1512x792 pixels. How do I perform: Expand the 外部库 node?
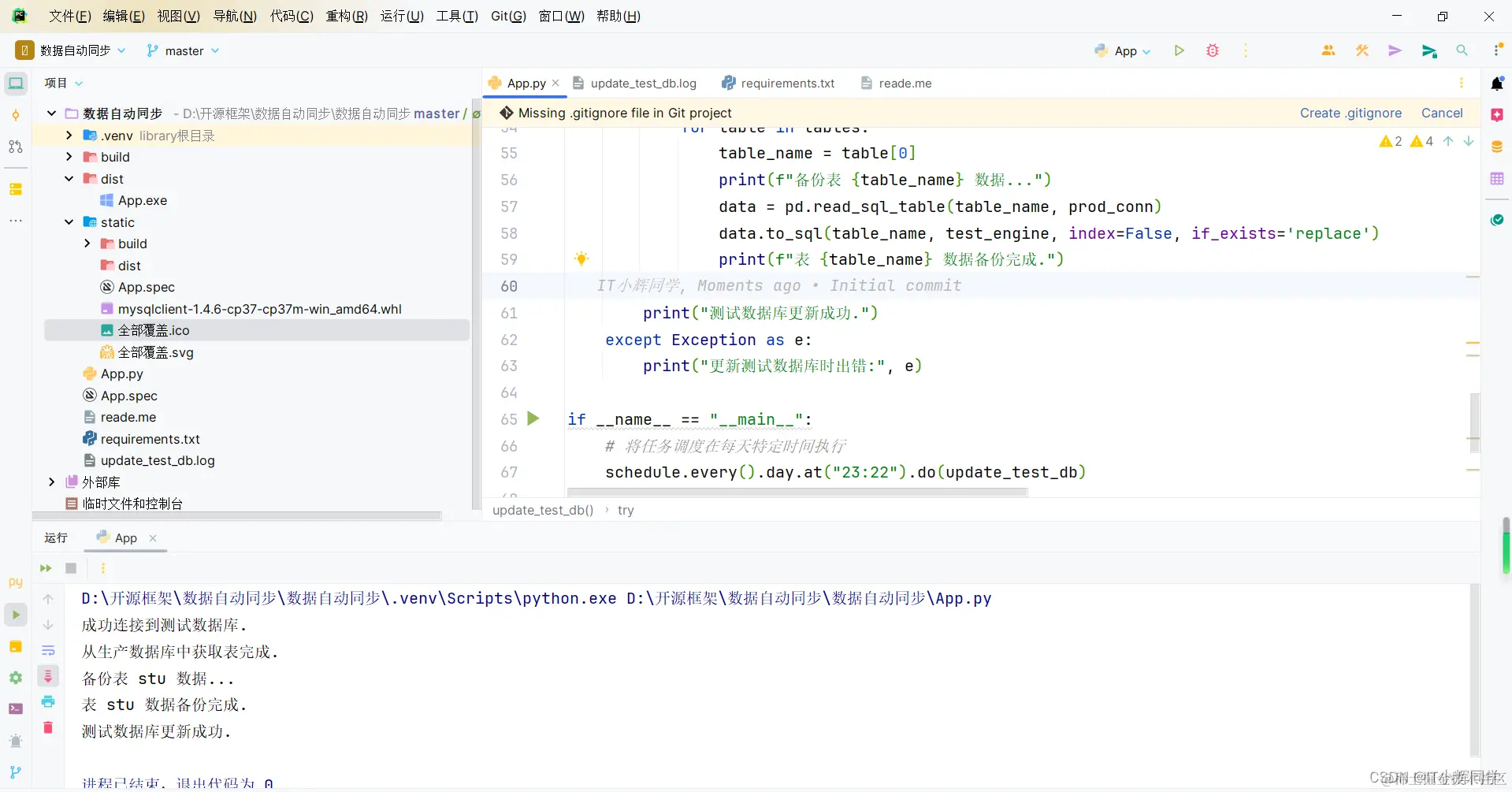52,482
